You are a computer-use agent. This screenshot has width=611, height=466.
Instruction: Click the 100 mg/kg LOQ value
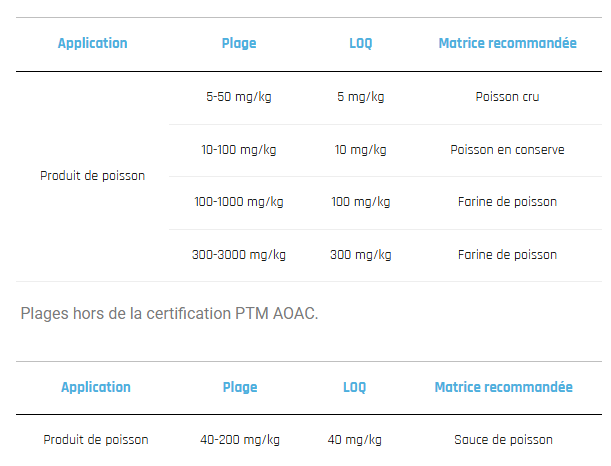(x=360, y=202)
